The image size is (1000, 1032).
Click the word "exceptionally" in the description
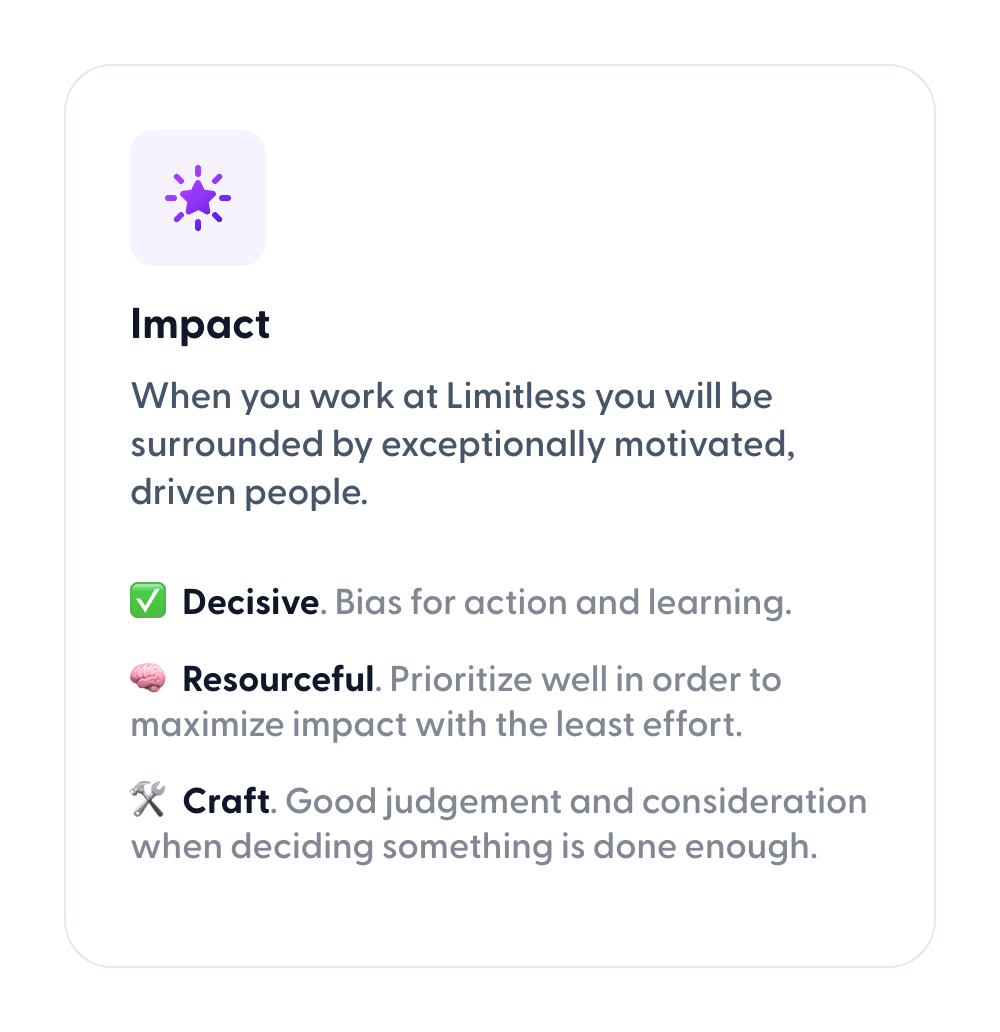click(x=493, y=445)
